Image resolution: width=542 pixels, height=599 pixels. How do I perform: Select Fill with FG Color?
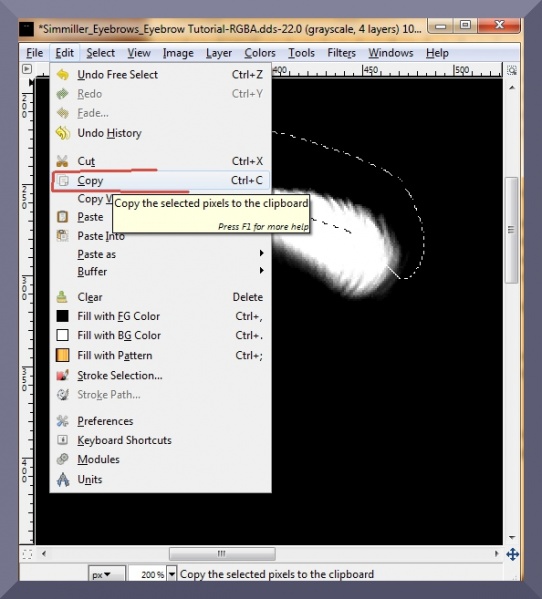point(160,316)
